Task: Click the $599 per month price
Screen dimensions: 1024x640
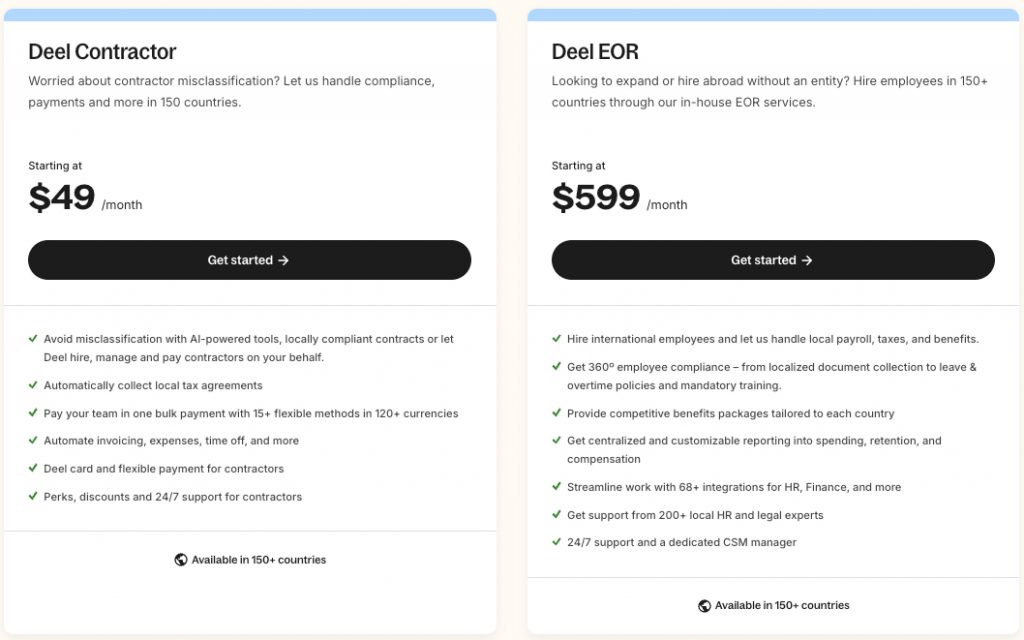Action: [596, 197]
